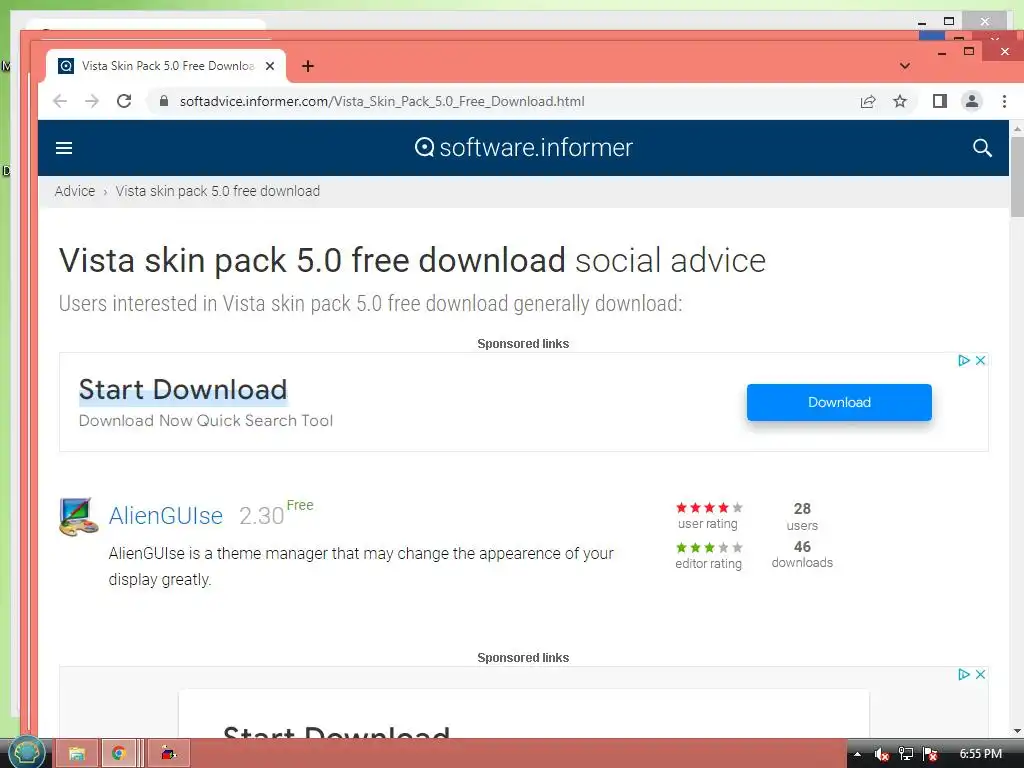Open the site search magnifier icon
Image resolution: width=1024 pixels, height=768 pixels.
982,148
